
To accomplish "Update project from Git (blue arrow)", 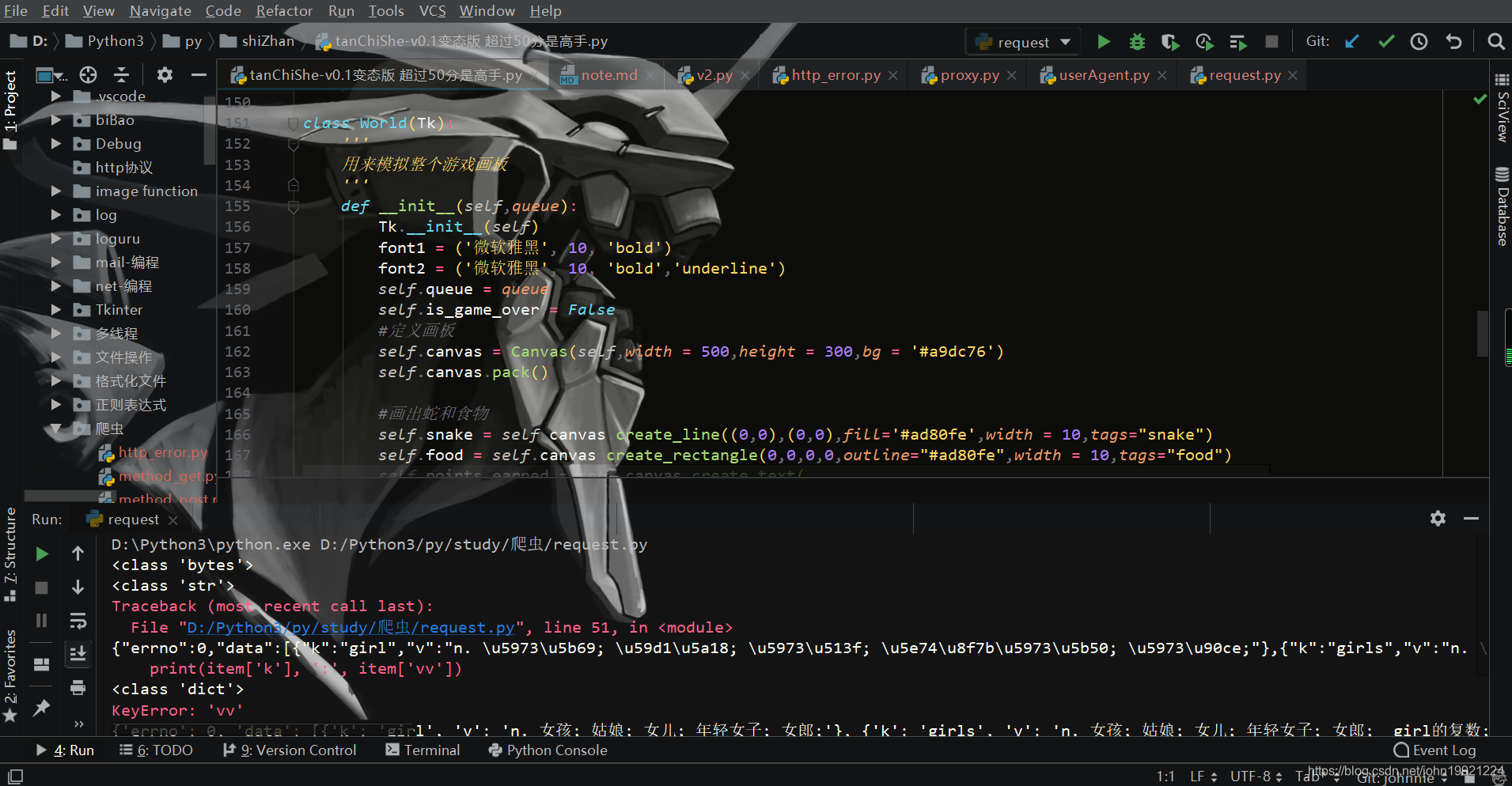I will pyautogui.click(x=1352, y=42).
